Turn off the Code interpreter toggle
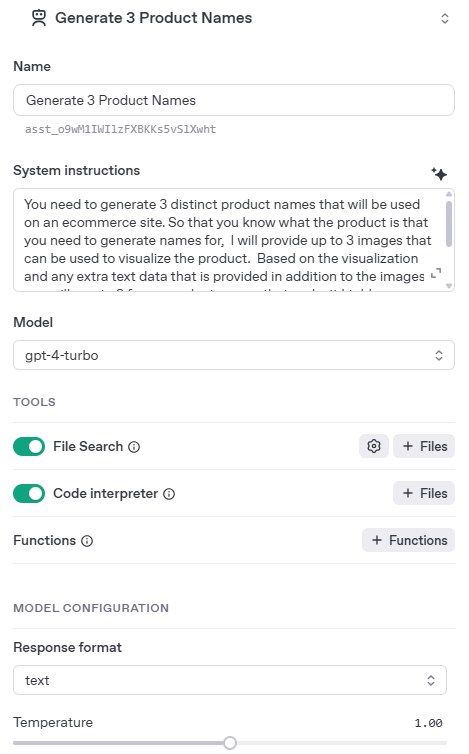469x754 pixels. tap(29, 494)
